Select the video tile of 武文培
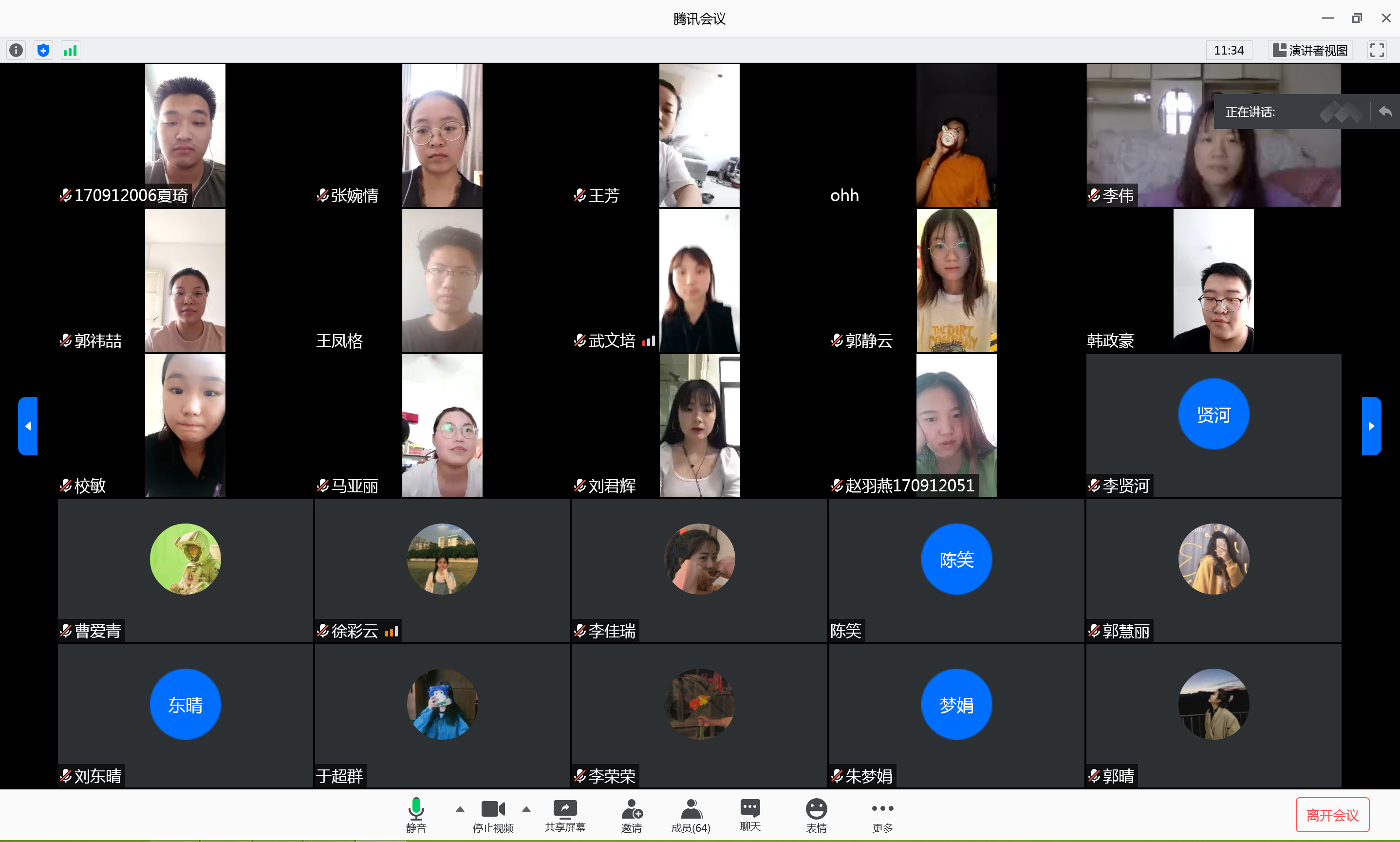The height and width of the screenshot is (842, 1400). (x=699, y=281)
